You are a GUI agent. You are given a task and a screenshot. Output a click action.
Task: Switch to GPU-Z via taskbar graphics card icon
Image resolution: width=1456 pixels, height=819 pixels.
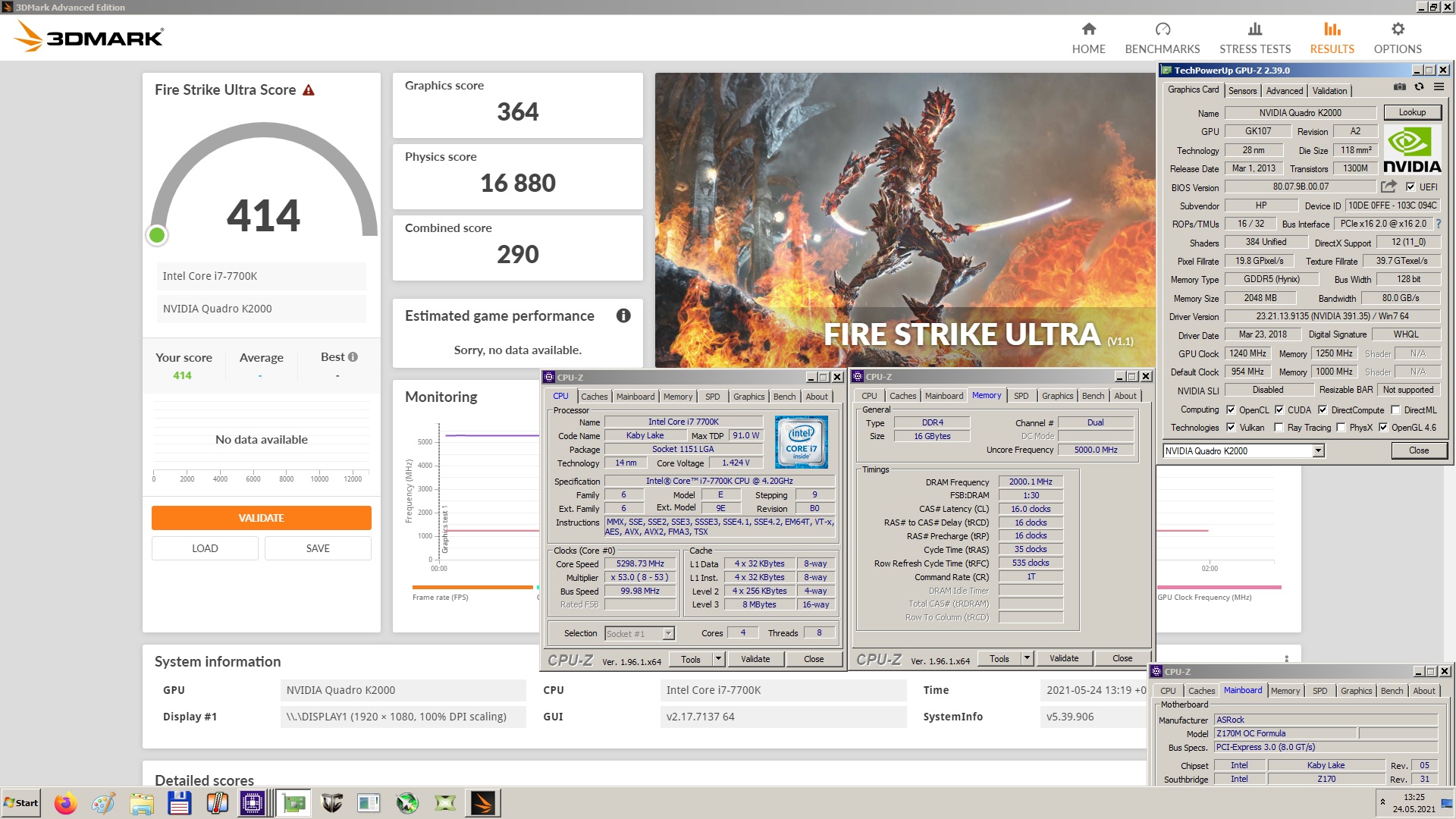coord(293,803)
